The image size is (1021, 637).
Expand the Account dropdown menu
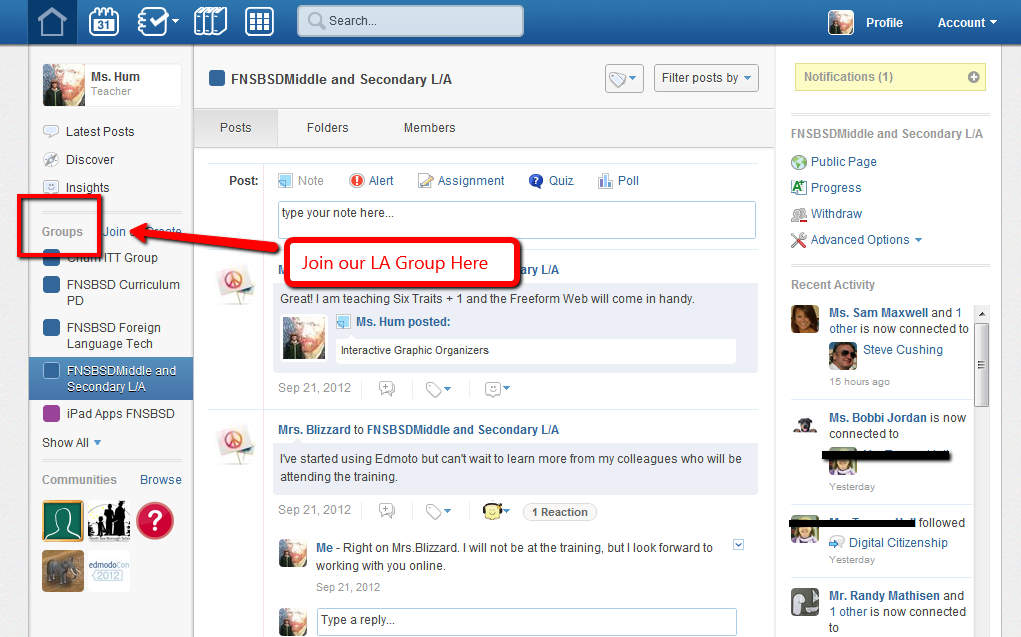[967, 23]
